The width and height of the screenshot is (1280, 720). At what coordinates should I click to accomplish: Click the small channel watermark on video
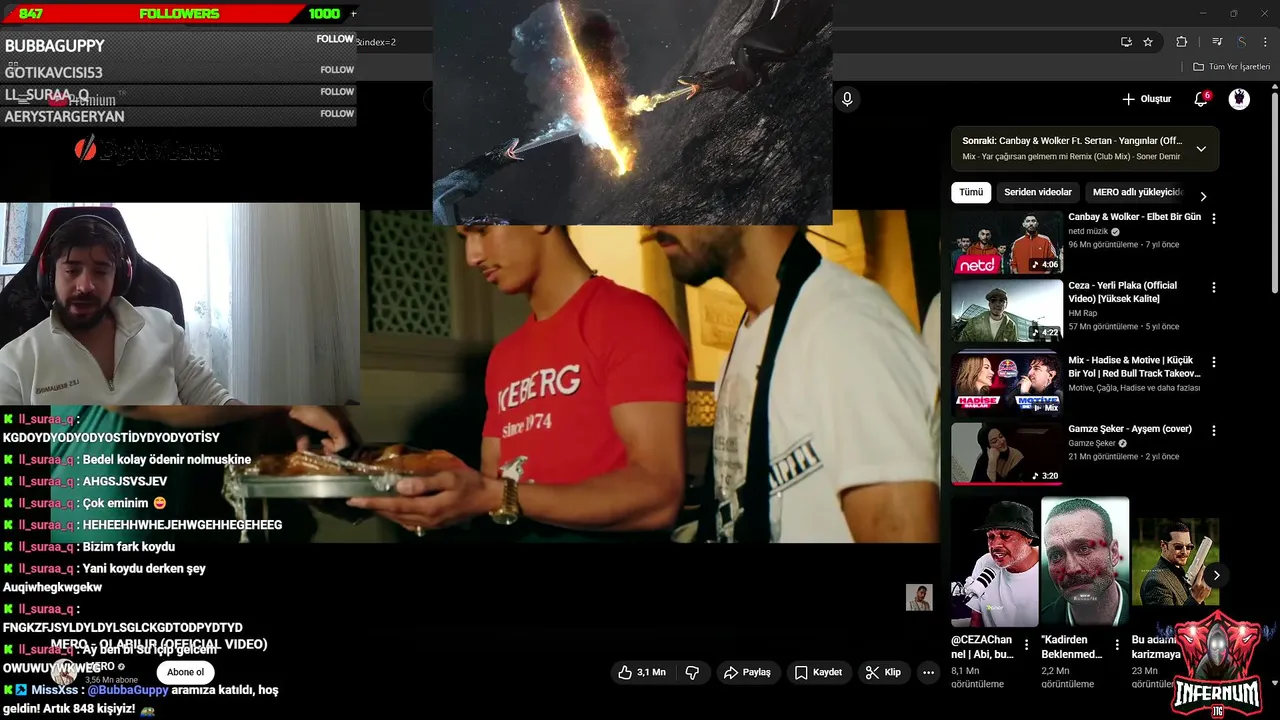pos(919,597)
